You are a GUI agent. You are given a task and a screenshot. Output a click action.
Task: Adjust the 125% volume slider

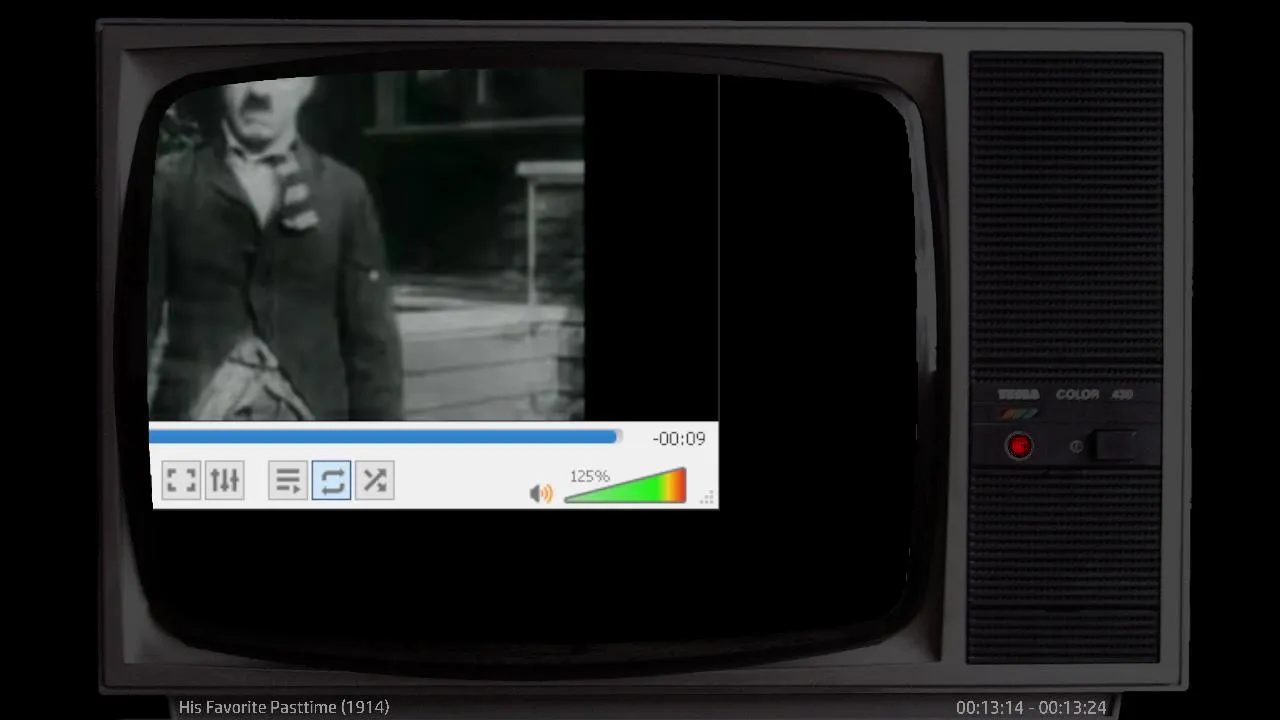[x=625, y=485]
